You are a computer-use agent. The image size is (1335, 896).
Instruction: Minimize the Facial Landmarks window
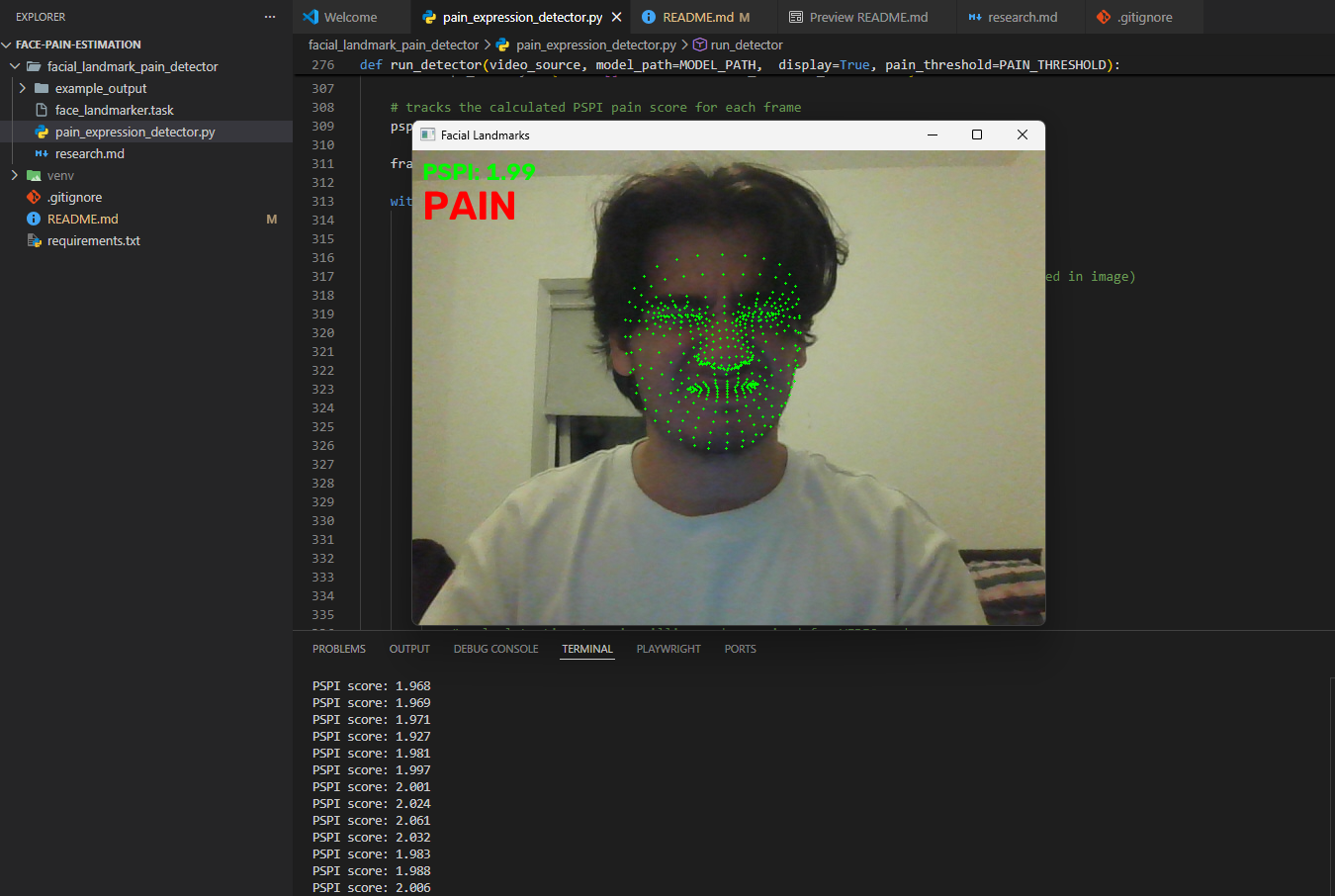[x=932, y=134]
